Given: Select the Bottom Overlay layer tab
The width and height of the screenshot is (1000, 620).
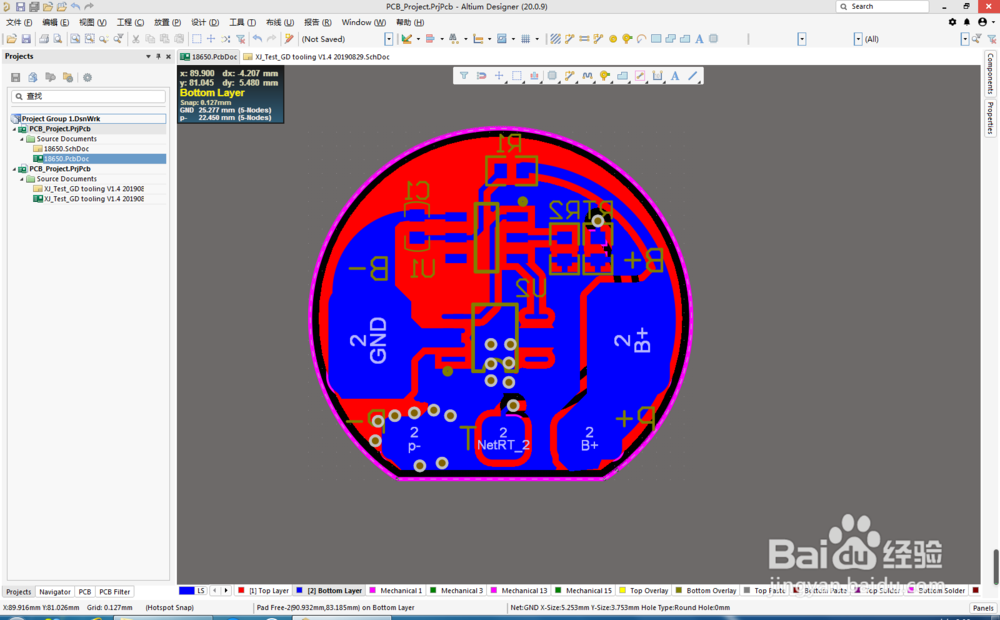Looking at the screenshot, I should [x=705, y=591].
